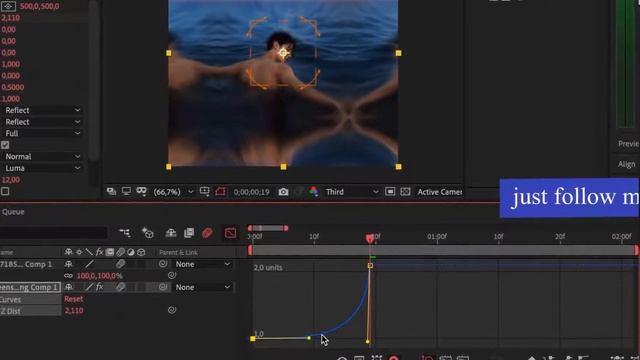Click the 12,00 value in Effect Controls

[11, 180]
